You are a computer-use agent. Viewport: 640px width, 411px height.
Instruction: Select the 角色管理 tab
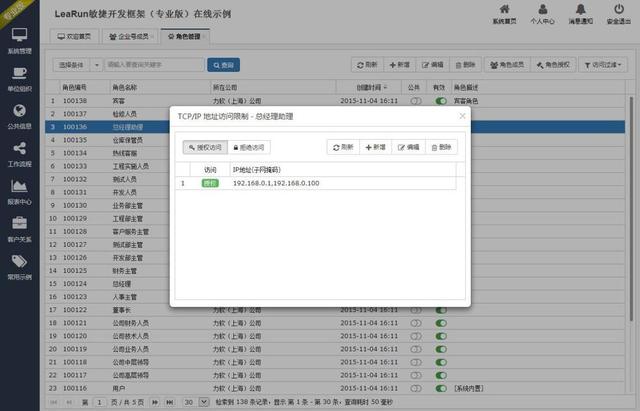[185, 37]
